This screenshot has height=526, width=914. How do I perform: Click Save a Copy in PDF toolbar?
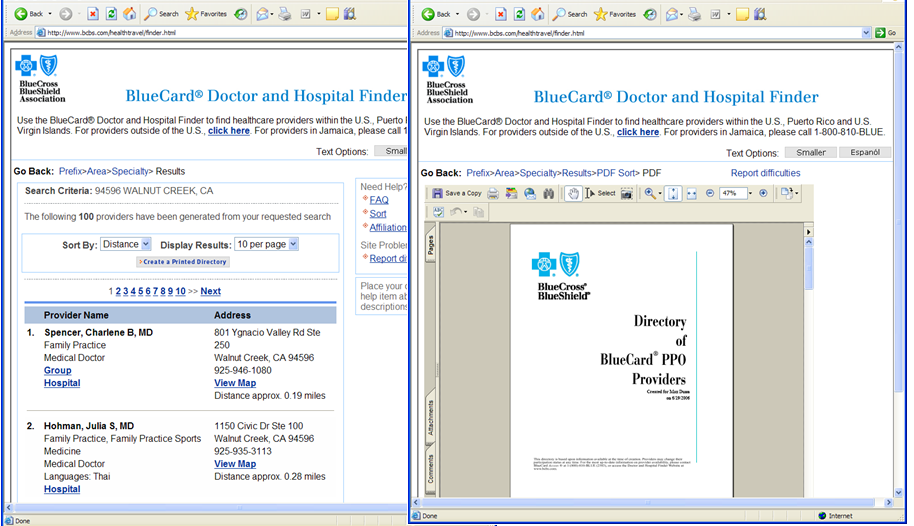(x=456, y=193)
